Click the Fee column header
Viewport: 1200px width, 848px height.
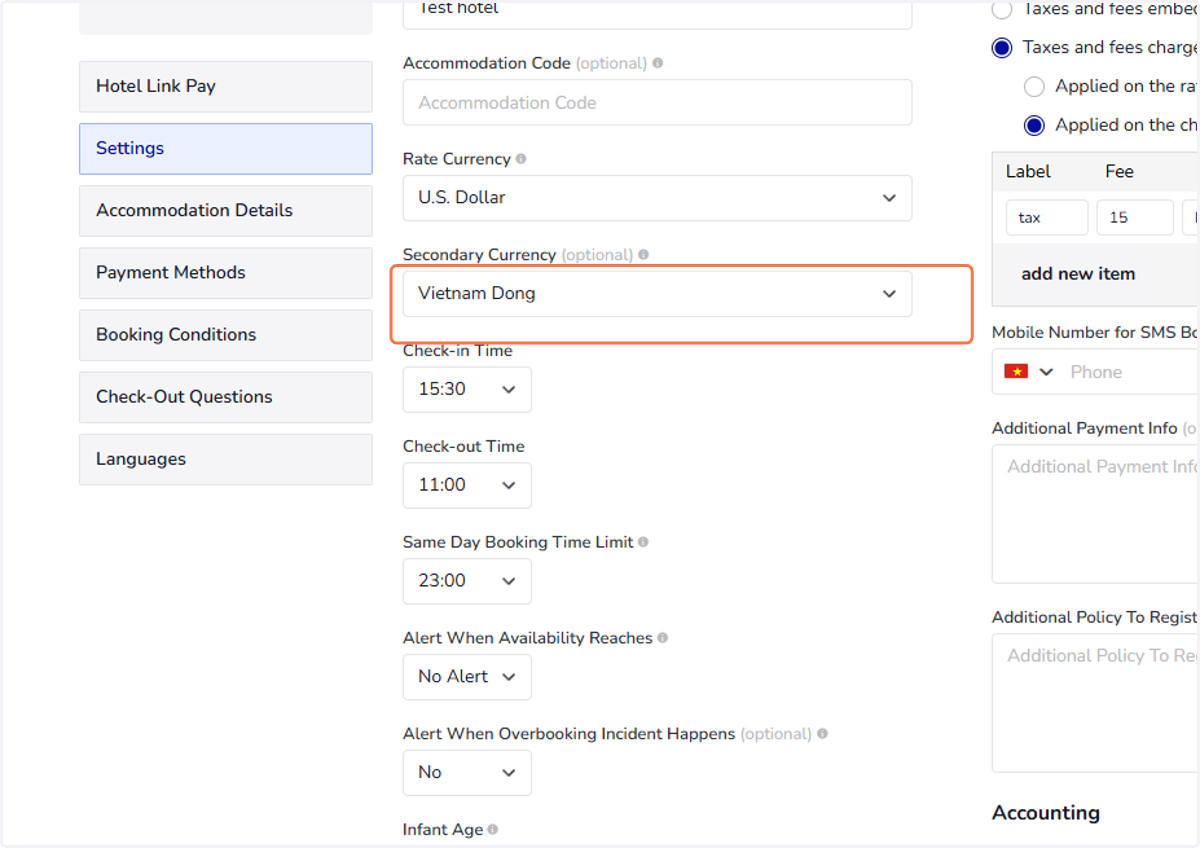1119,172
